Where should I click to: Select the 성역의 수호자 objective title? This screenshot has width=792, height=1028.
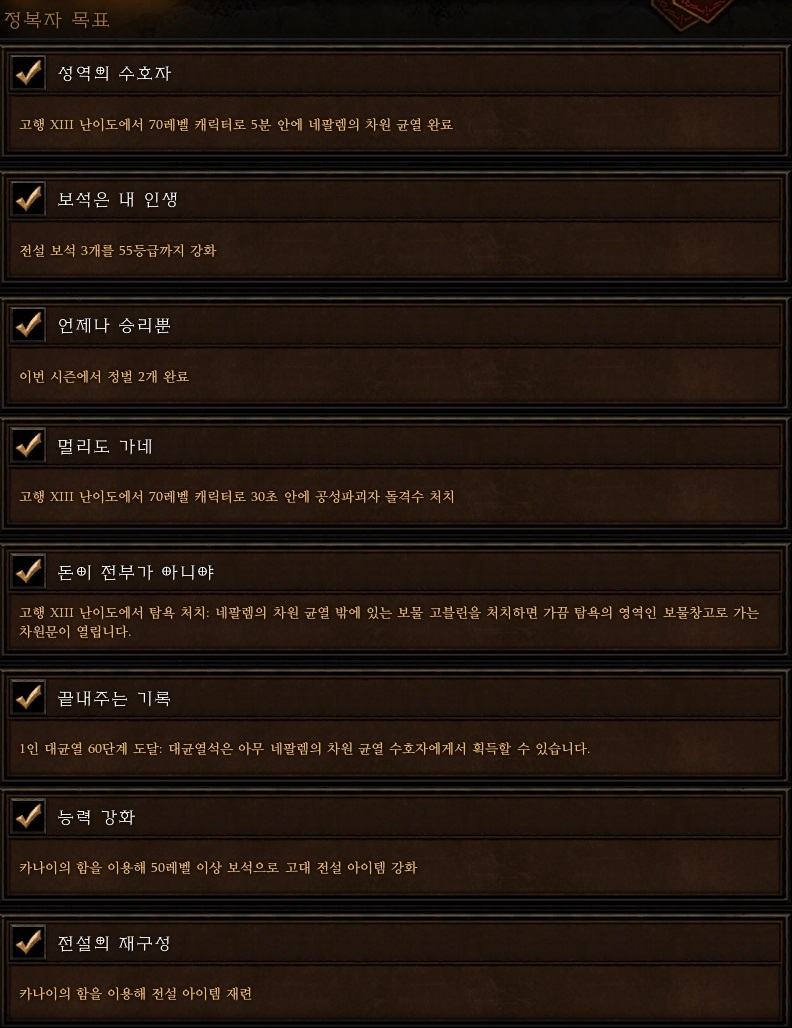114,73
